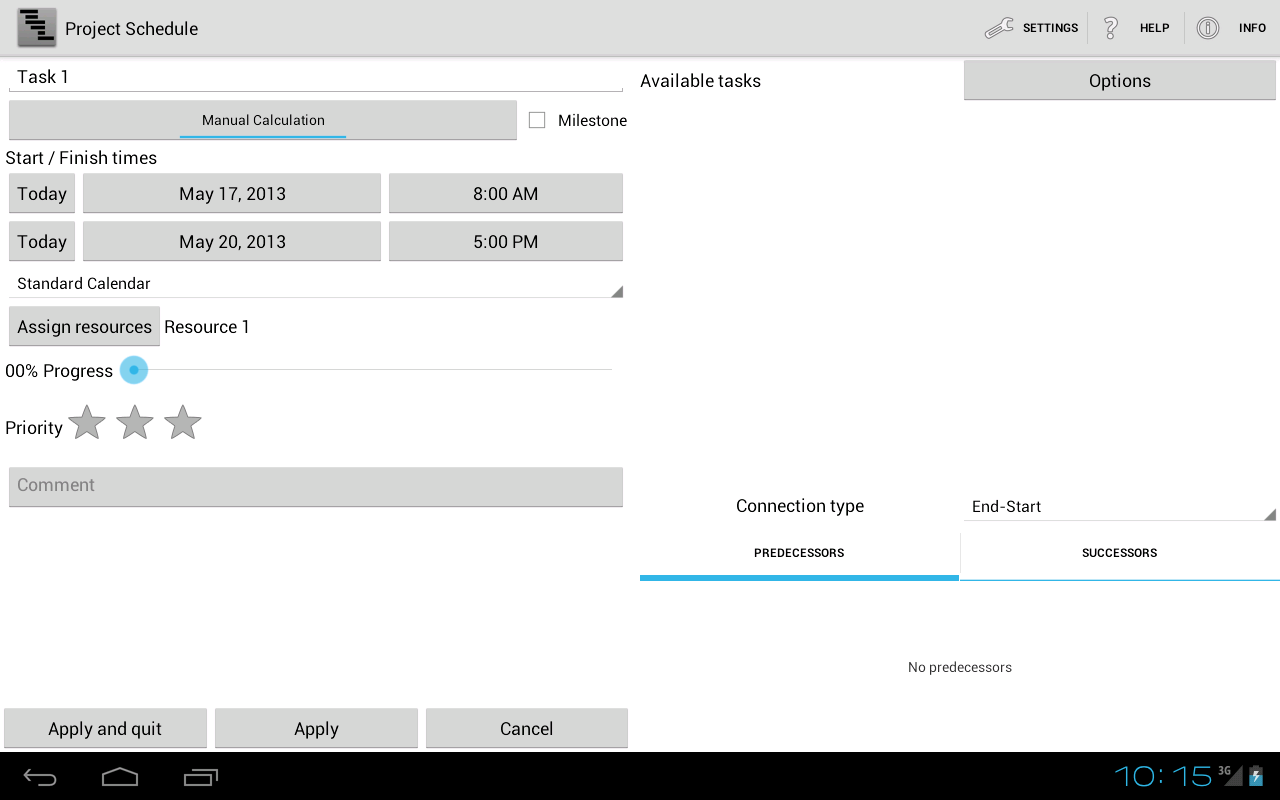This screenshot has width=1280, height=800.
Task: Set priority to the first star
Action: (87, 423)
